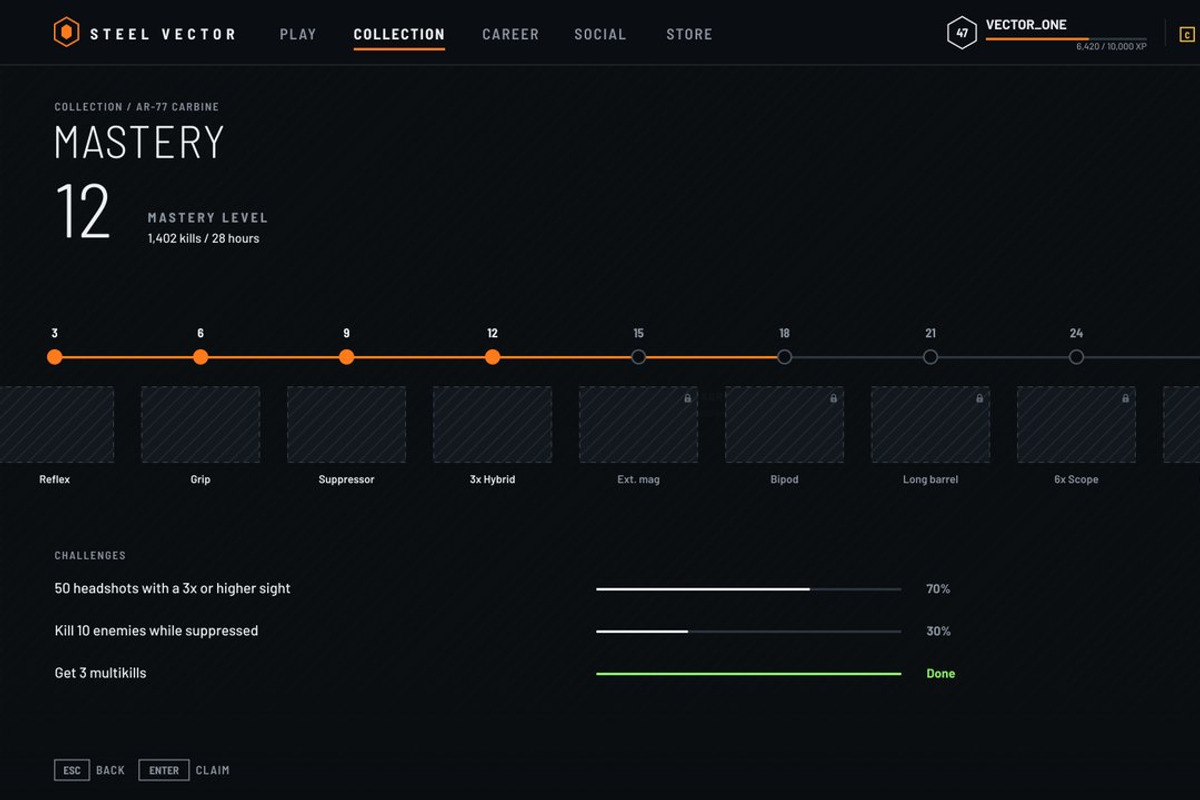The width and height of the screenshot is (1200, 800).
Task: Click the lock icon on Long barrel
Action: (x=980, y=398)
